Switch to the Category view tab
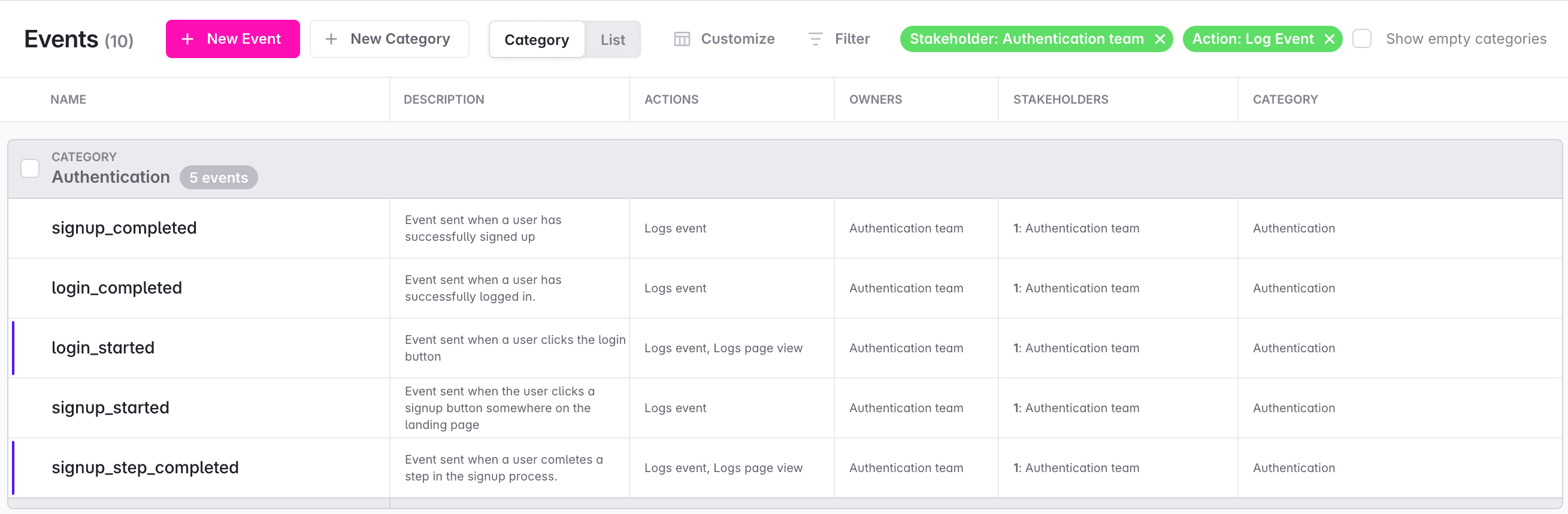The width and height of the screenshot is (1568, 514). point(536,40)
